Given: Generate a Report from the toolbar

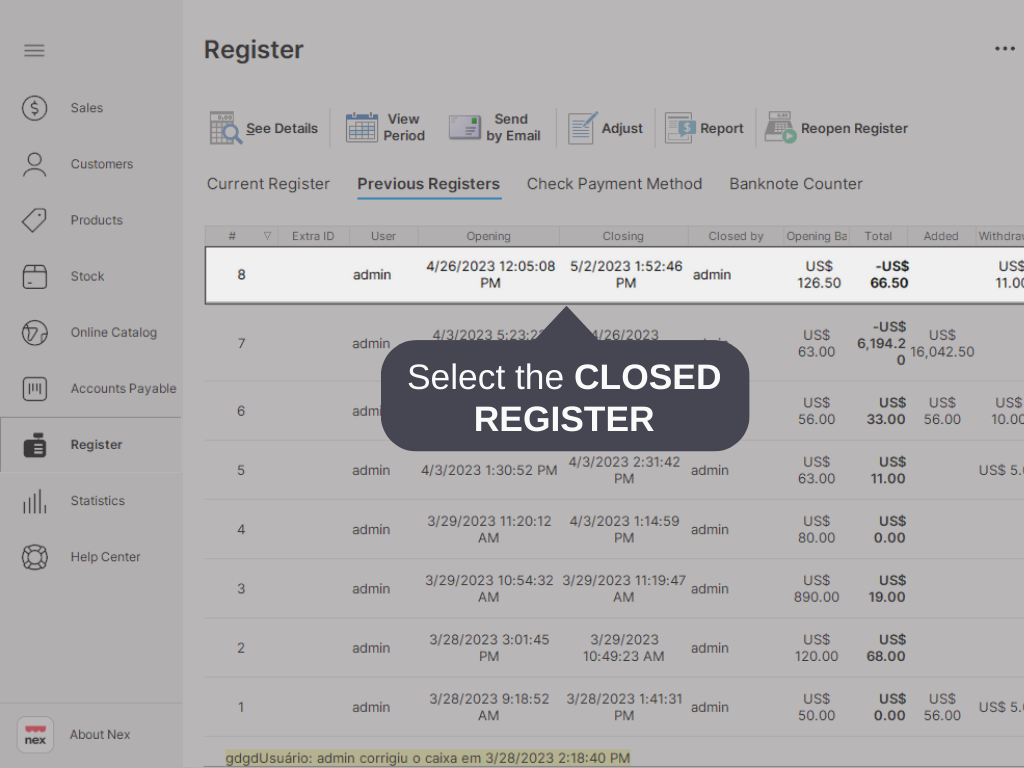Looking at the screenshot, I should click(704, 127).
